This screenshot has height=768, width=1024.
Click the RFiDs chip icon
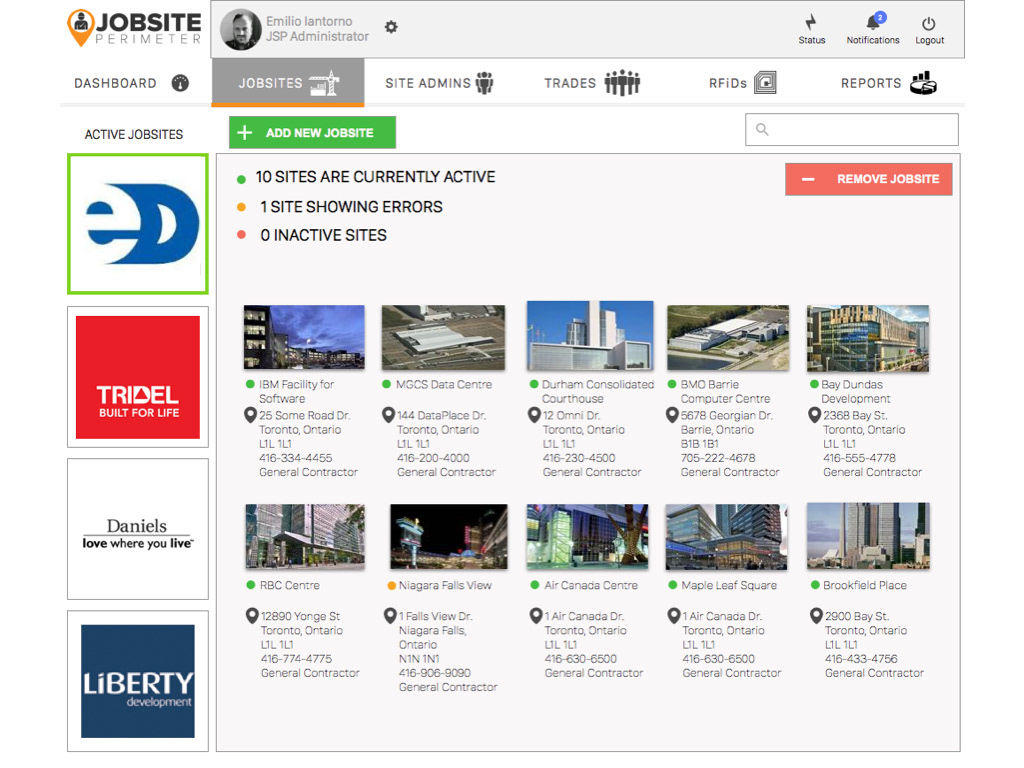click(765, 83)
